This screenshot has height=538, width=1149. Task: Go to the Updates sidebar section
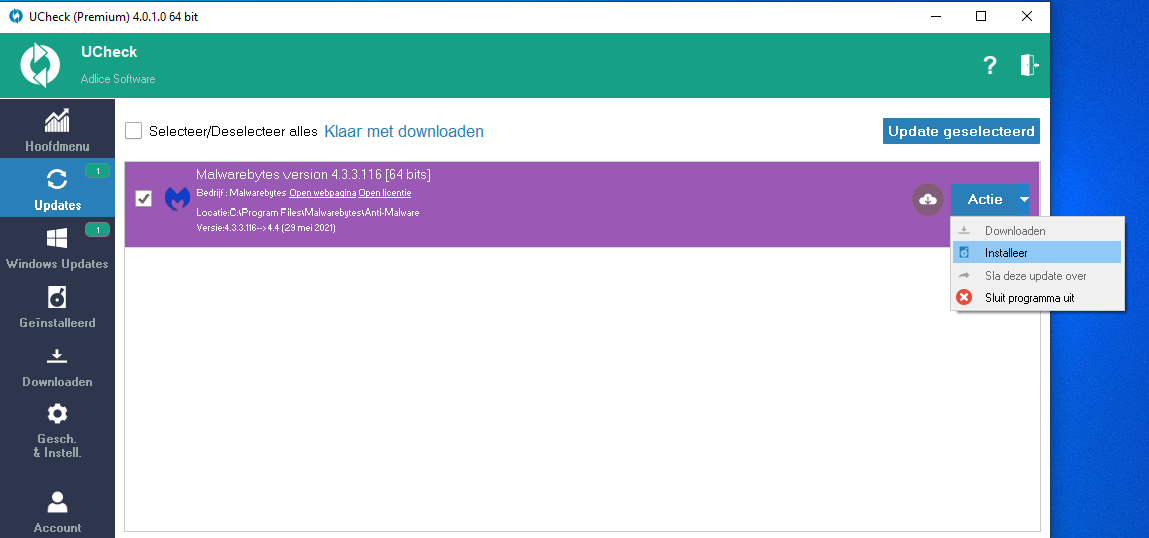57,188
